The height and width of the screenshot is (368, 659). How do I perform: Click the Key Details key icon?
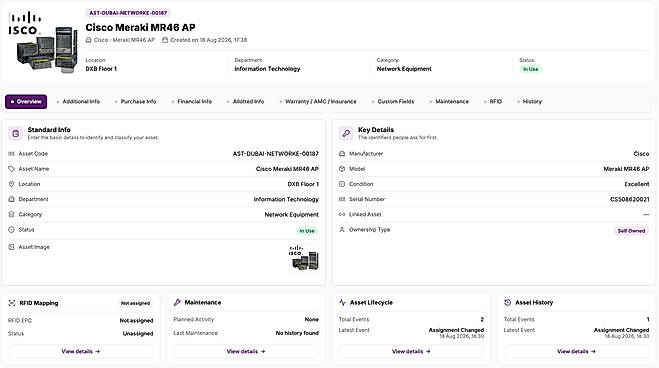point(346,134)
